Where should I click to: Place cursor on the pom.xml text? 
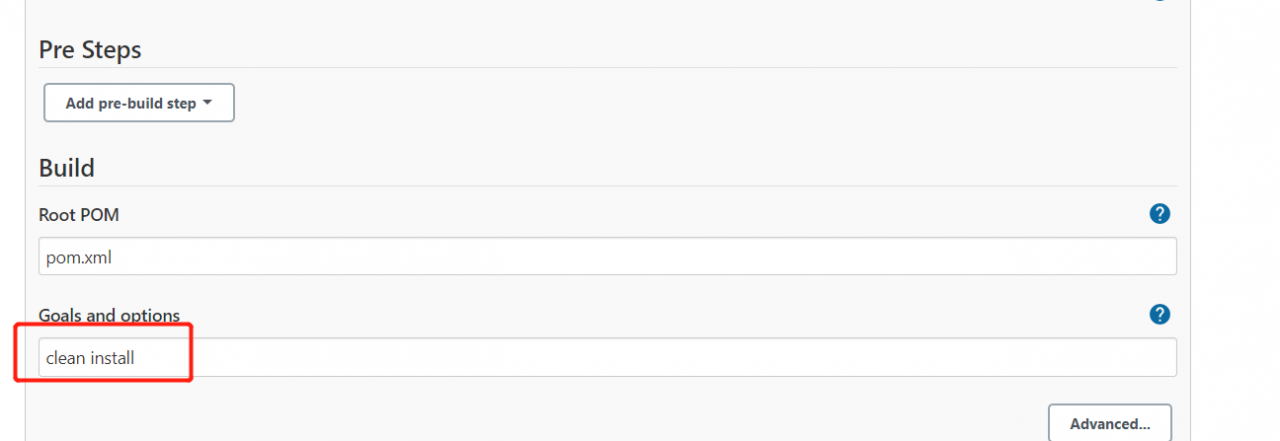click(79, 256)
